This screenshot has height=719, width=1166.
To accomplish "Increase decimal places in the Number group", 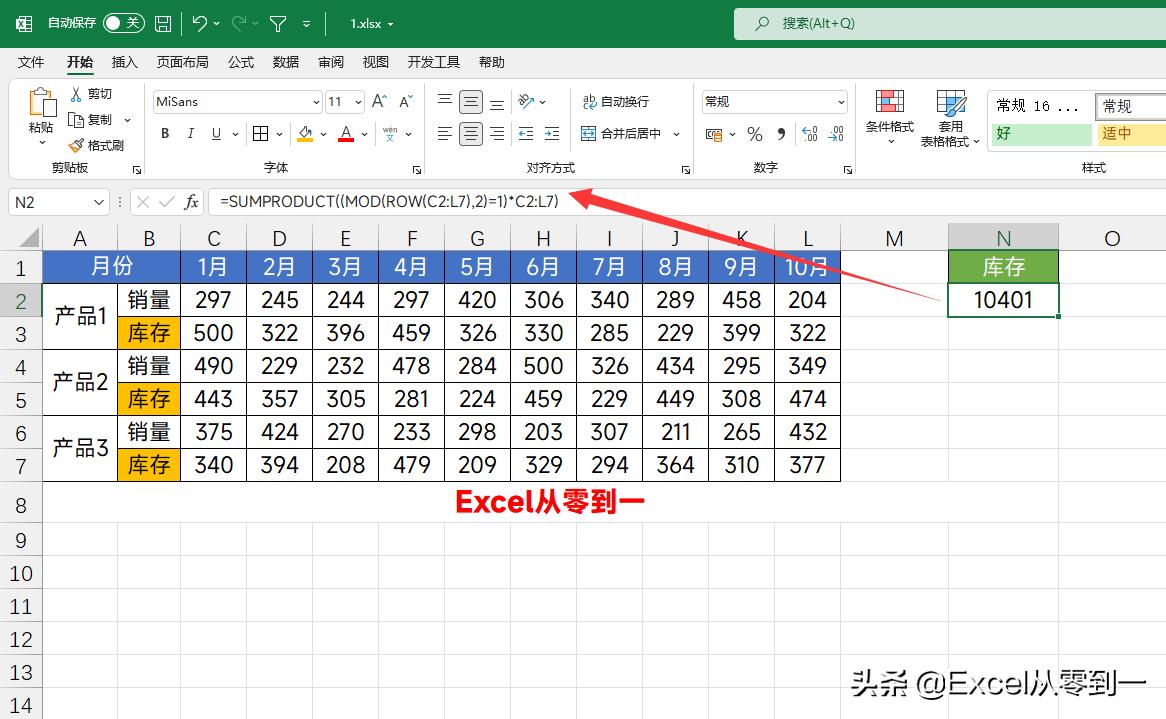I will click(808, 134).
